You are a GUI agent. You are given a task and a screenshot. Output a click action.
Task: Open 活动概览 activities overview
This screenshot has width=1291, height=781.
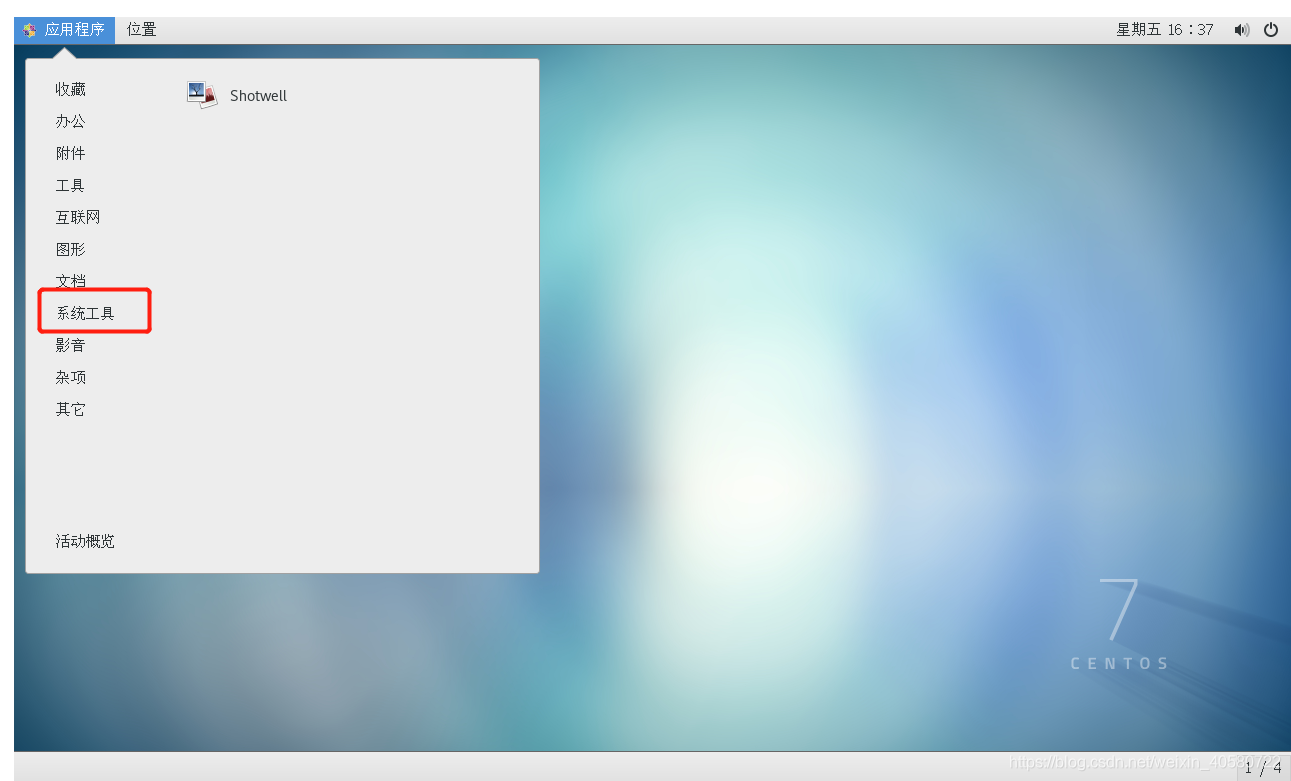click(85, 541)
